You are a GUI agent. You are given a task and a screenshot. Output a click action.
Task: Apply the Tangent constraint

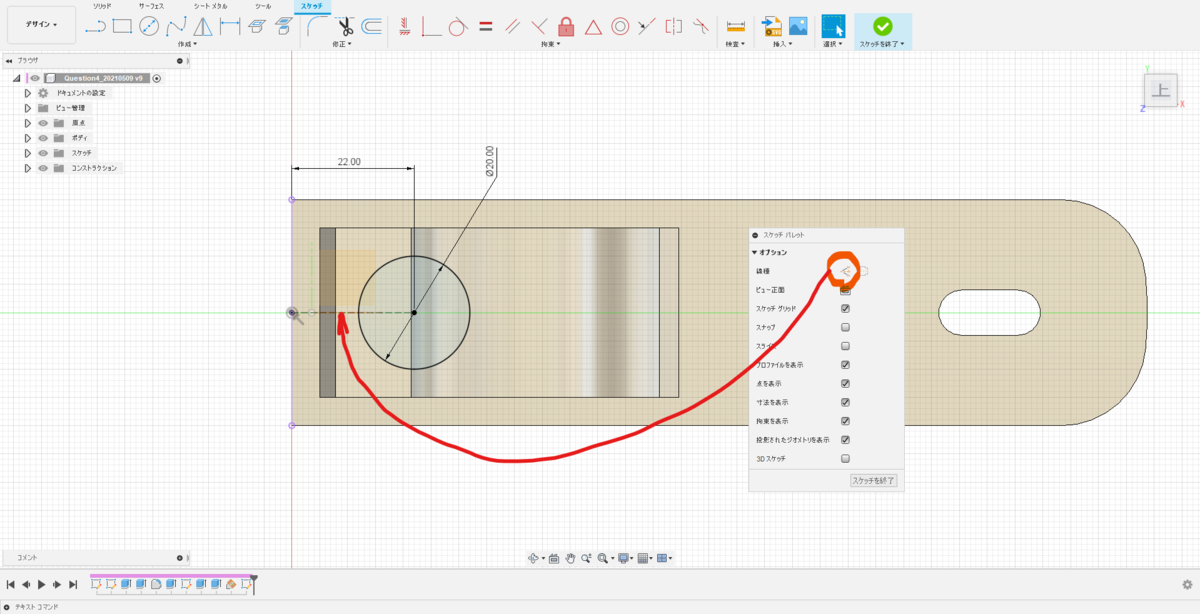(458, 26)
